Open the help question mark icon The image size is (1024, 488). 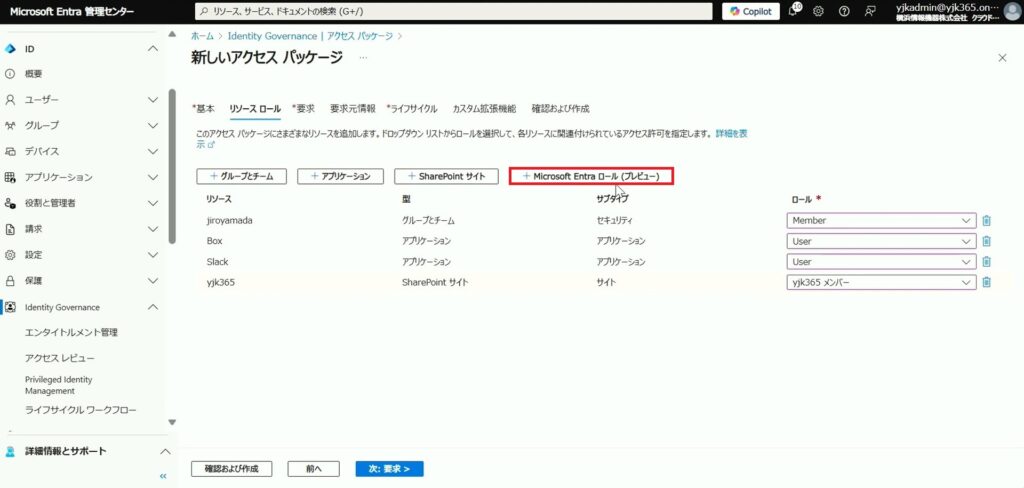tap(844, 11)
